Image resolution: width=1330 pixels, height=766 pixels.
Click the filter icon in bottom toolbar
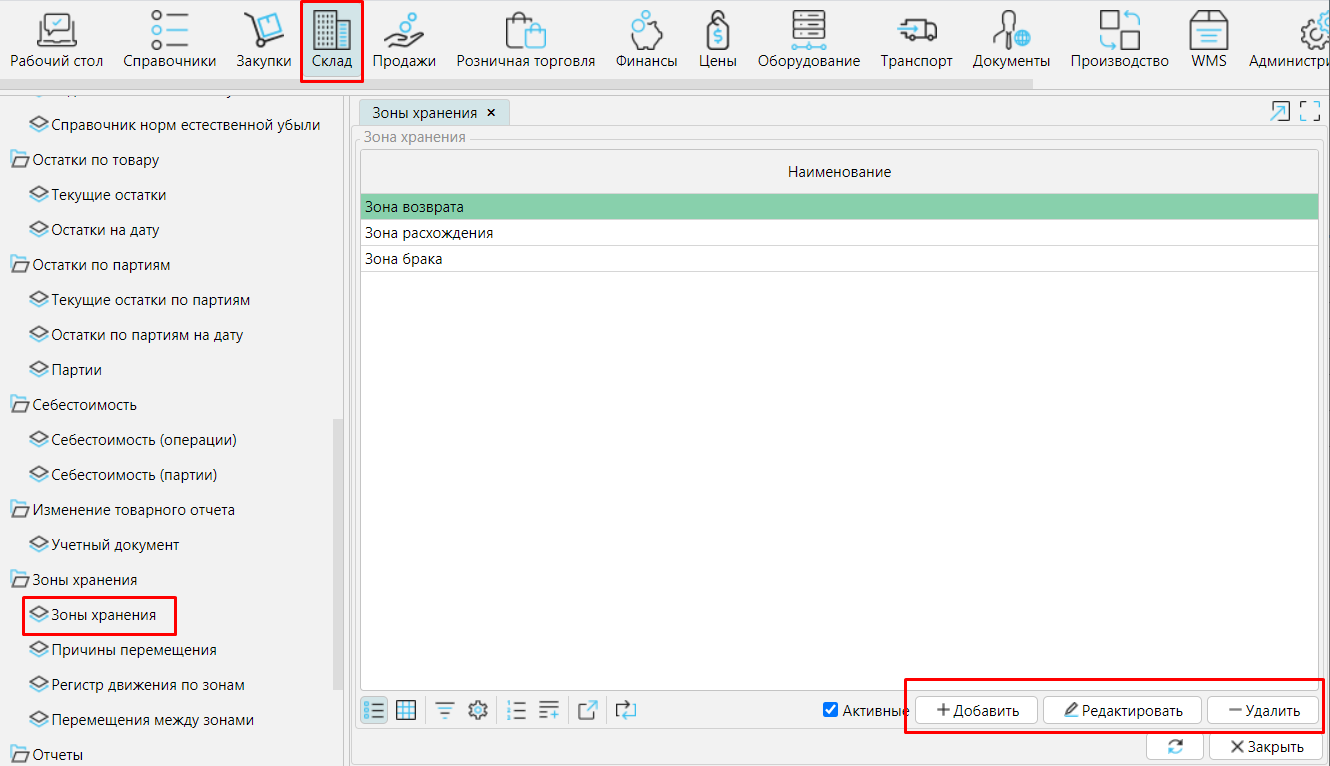click(445, 710)
